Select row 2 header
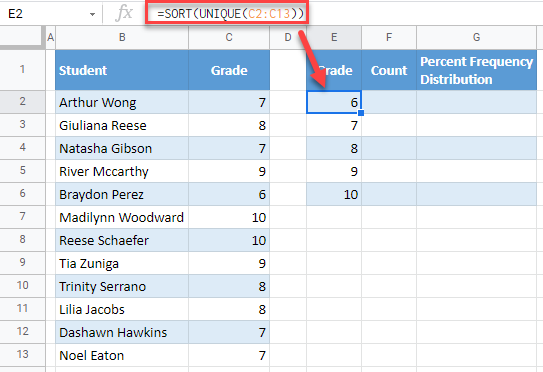 (x=23, y=102)
